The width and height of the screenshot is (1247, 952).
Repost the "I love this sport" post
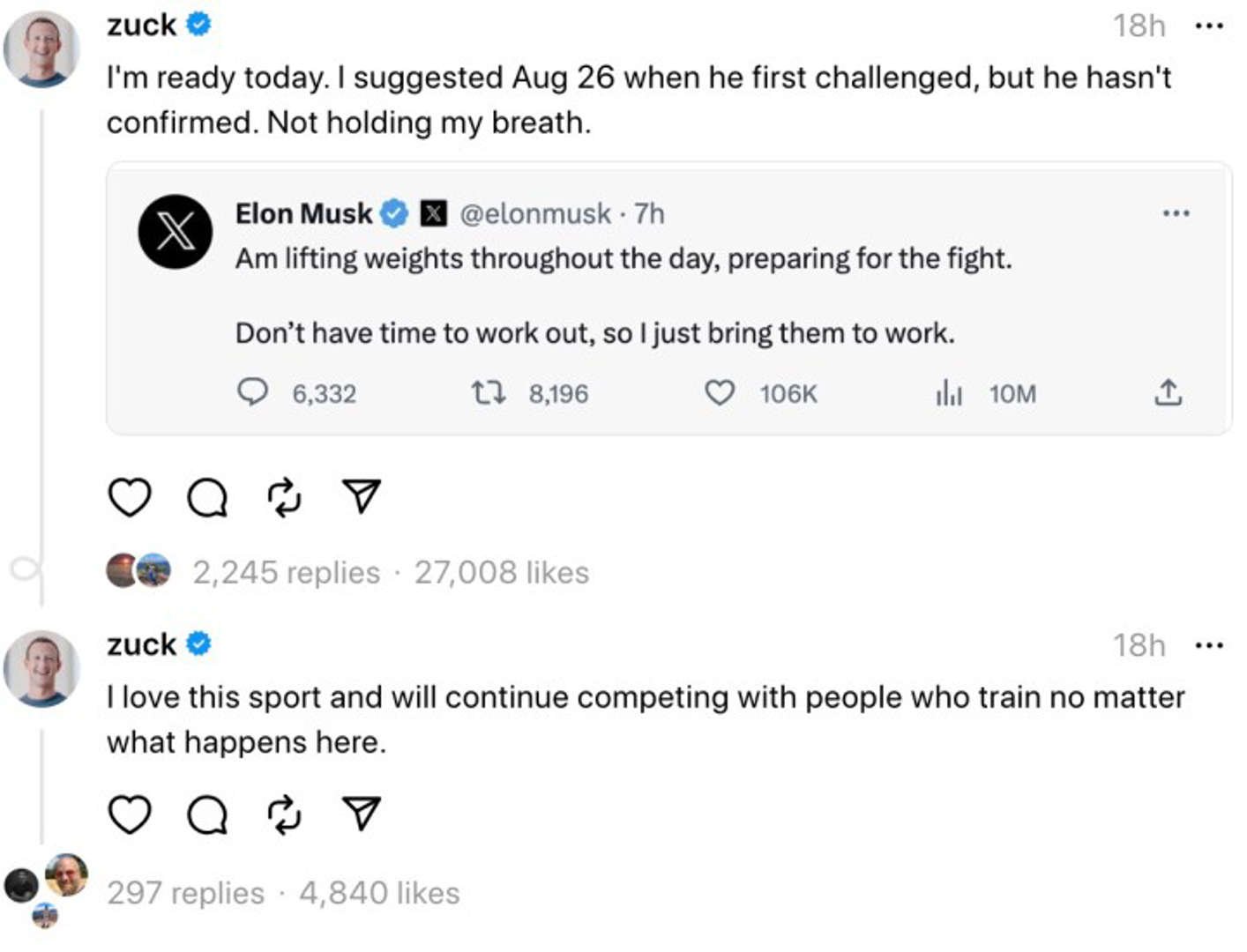point(284,815)
